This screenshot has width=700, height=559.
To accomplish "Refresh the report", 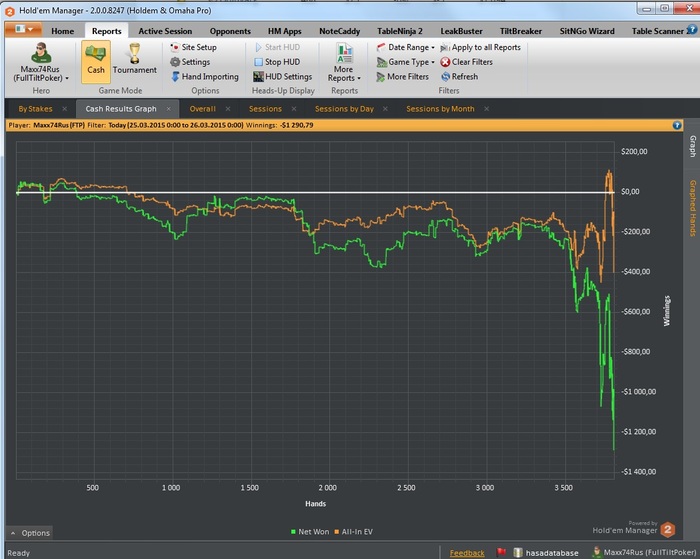I will click(459, 76).
